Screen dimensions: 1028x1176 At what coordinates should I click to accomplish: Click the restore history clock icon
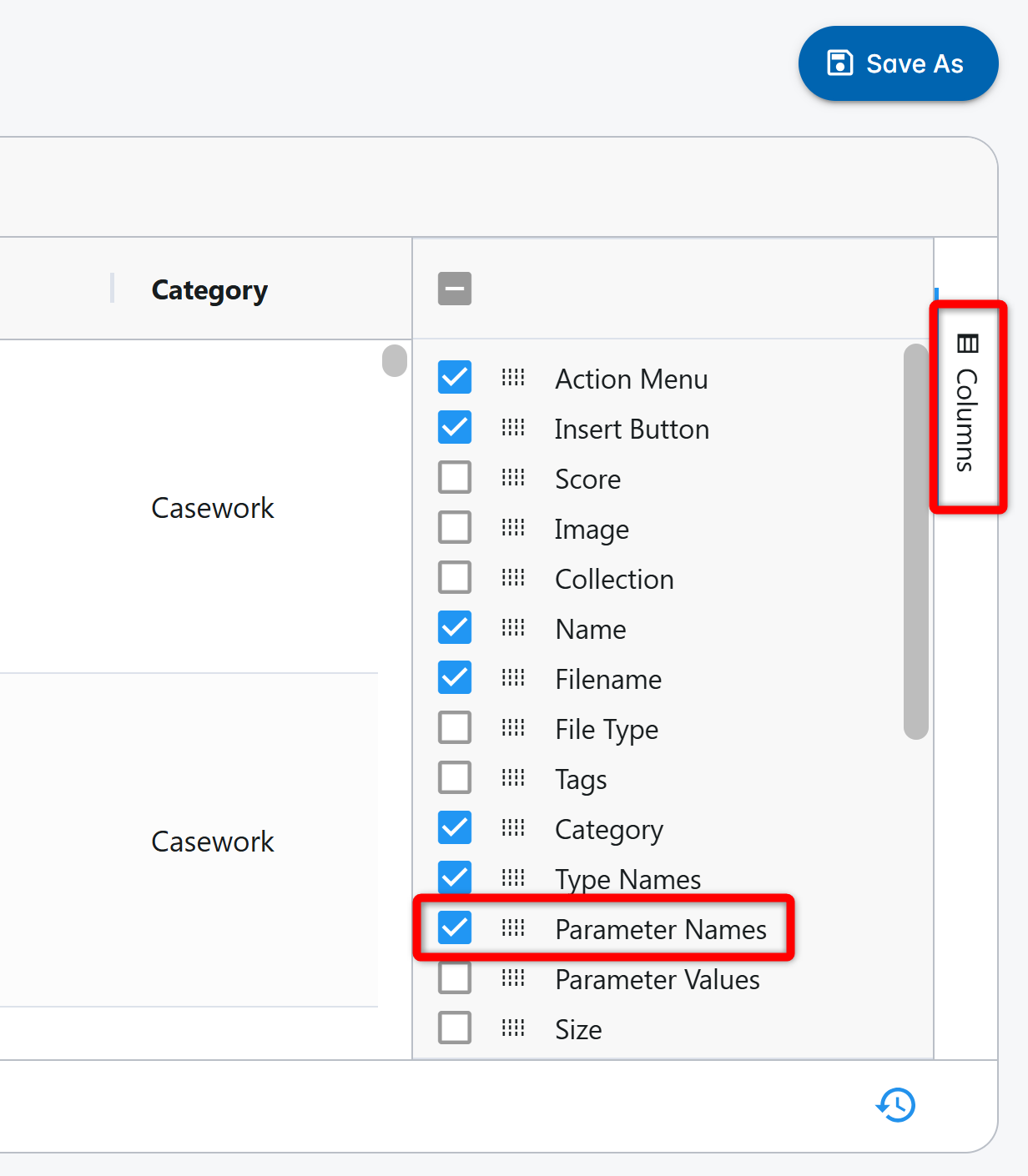(x=895, y=1105)
